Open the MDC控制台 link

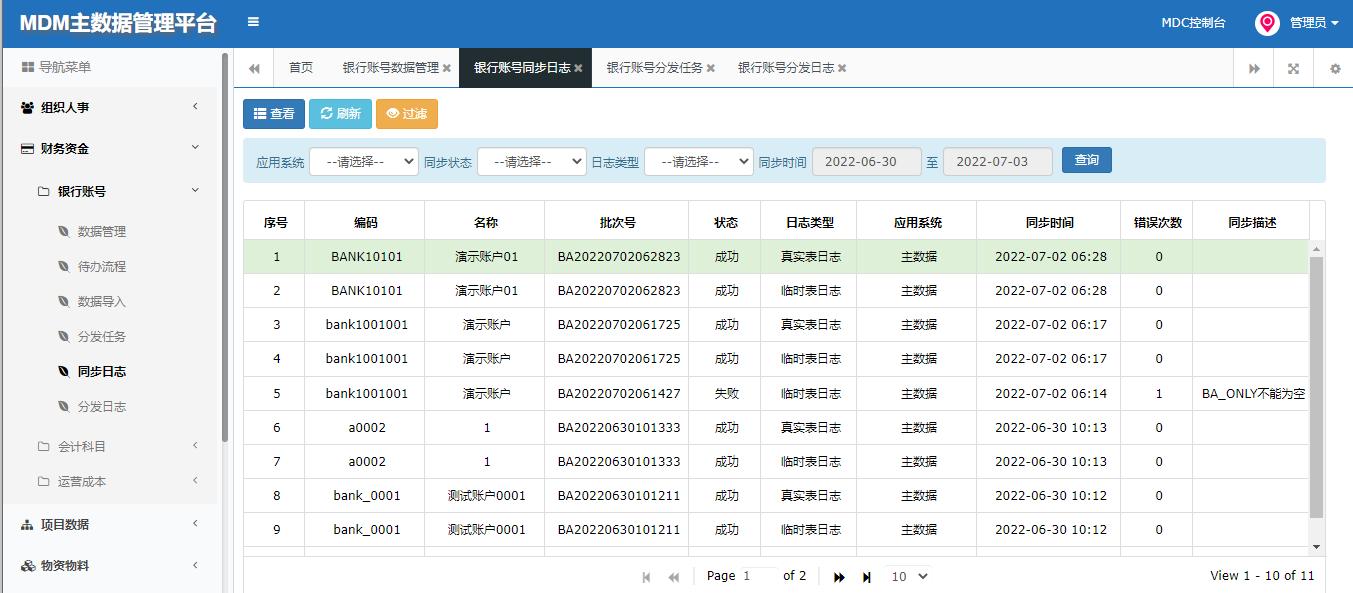1194,20
